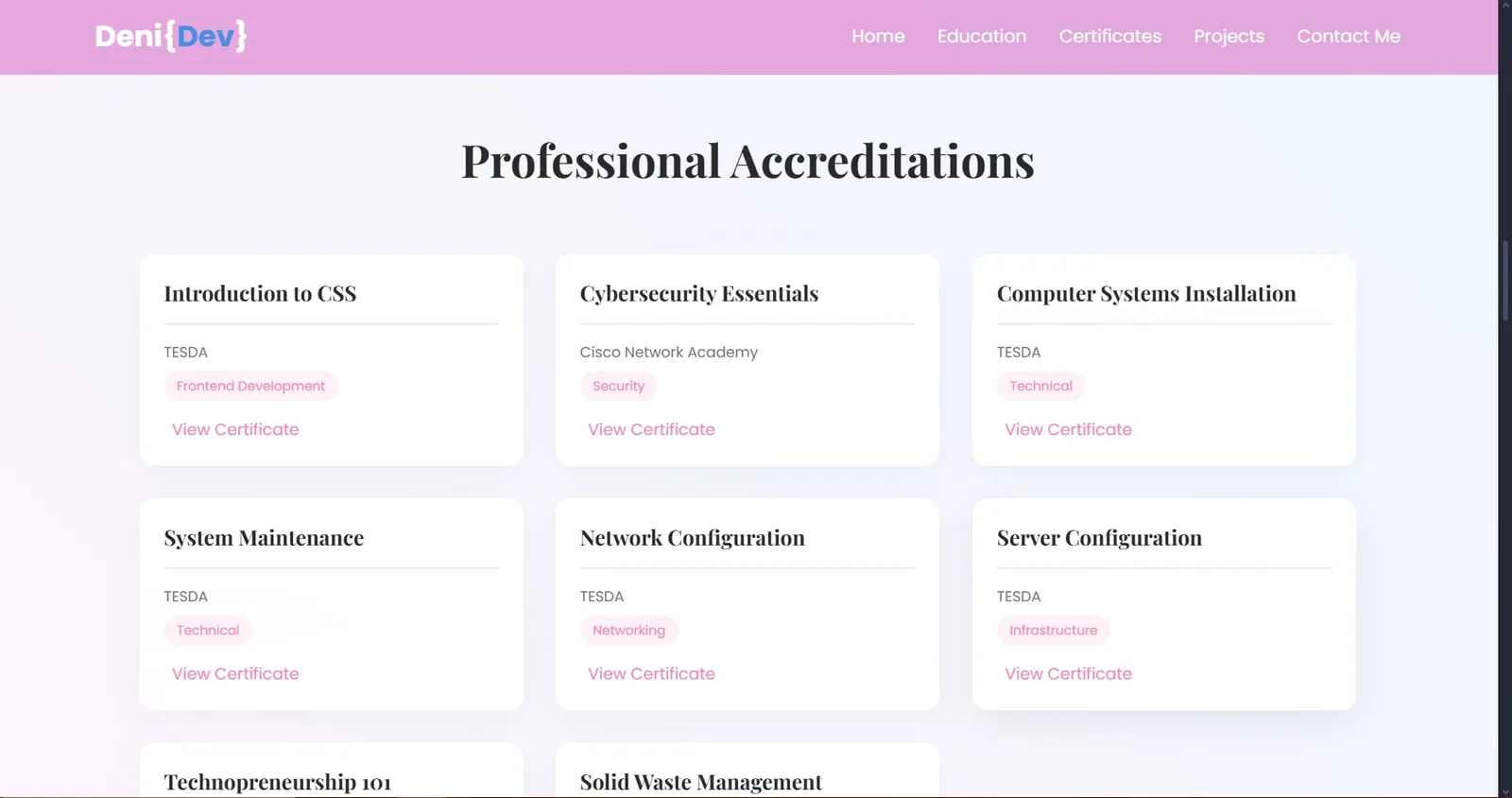Viewport: 1512px width, 798px height.
Task: Click TESDA on Network Configuration card
Action: tap(602, 597)
